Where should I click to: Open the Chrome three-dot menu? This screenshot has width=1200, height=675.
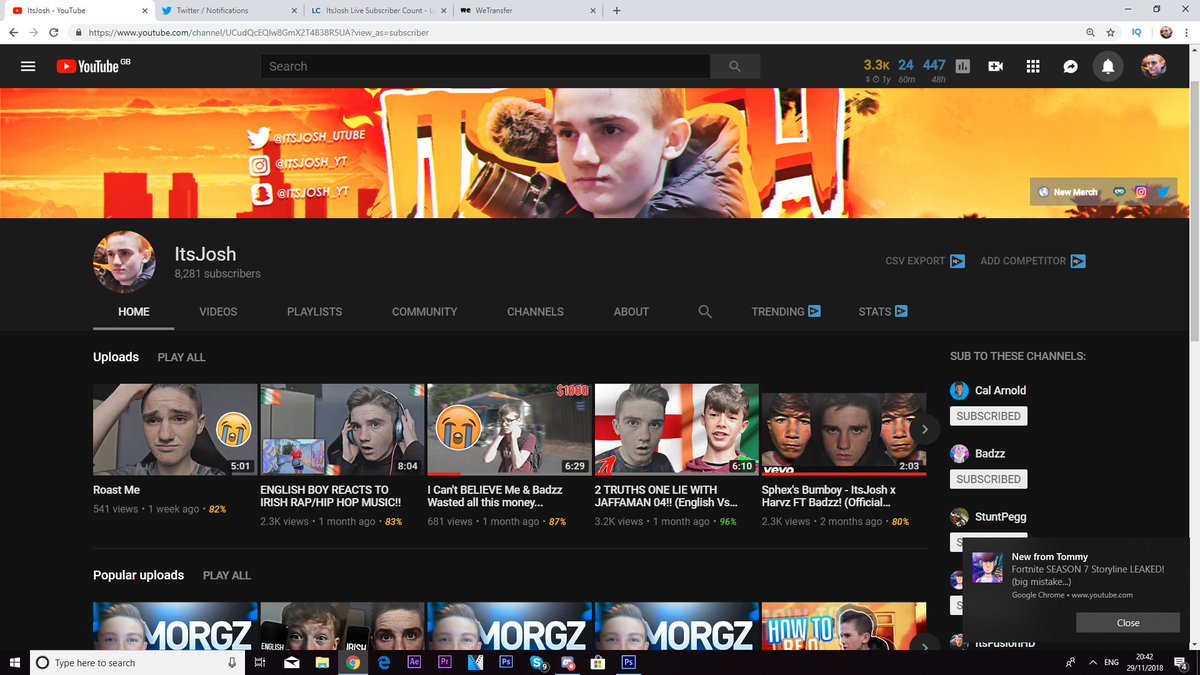pos(1187,32)
